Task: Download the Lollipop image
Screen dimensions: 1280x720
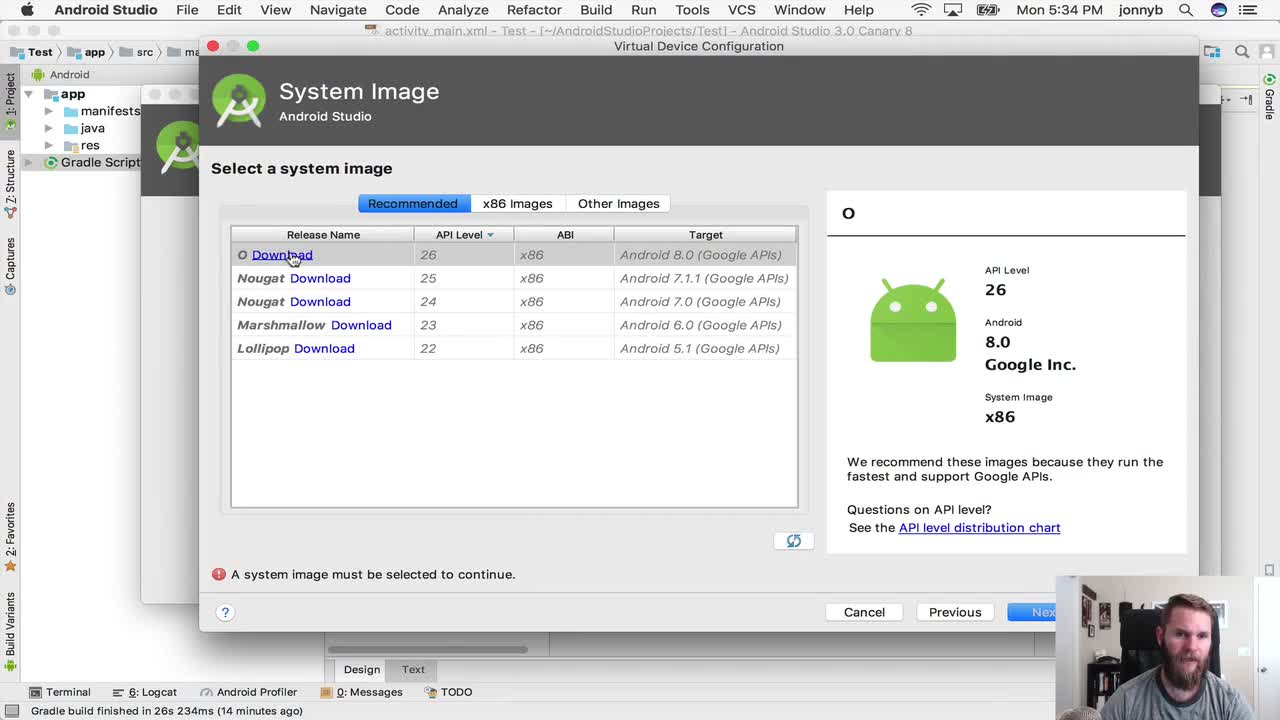Action: pyautogui.click(x=324, y=349)
